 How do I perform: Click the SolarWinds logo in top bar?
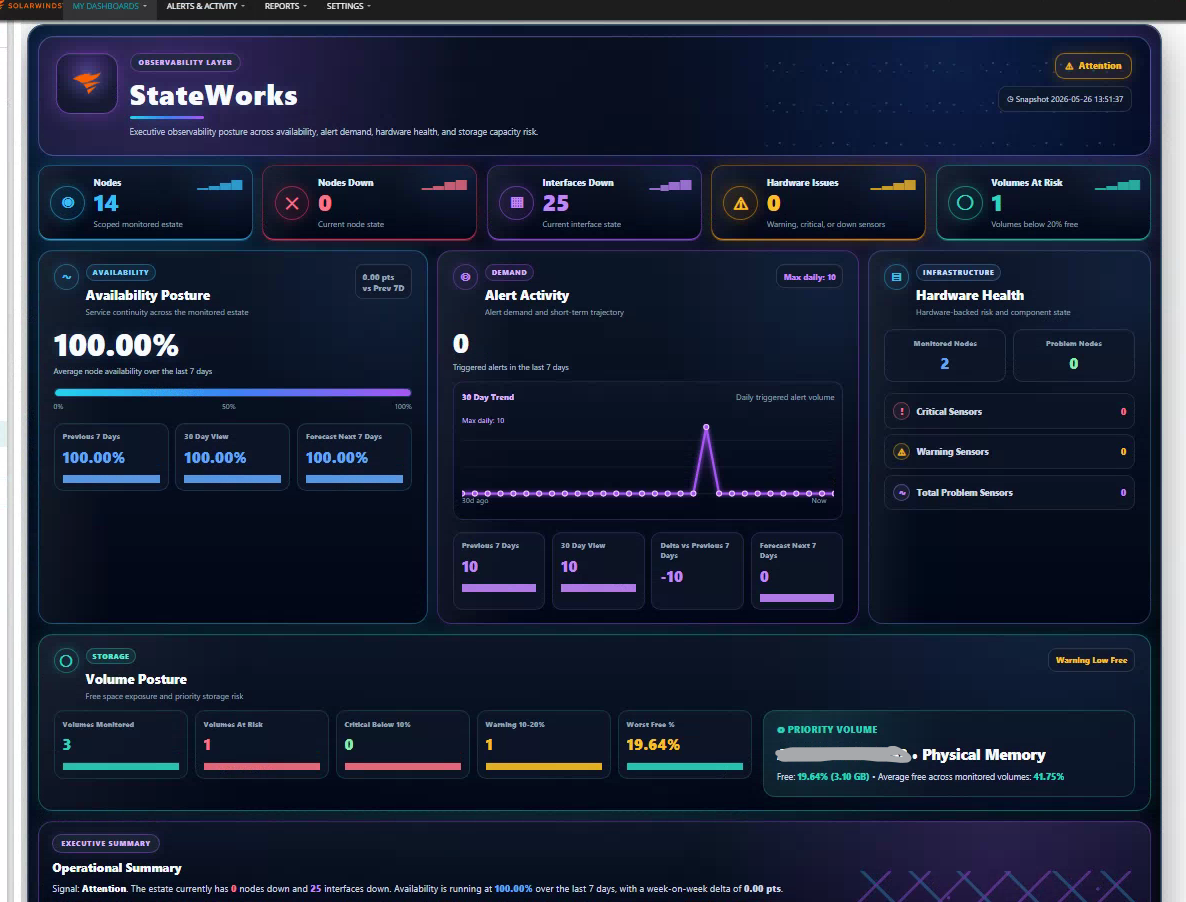[x=32, y=6]
